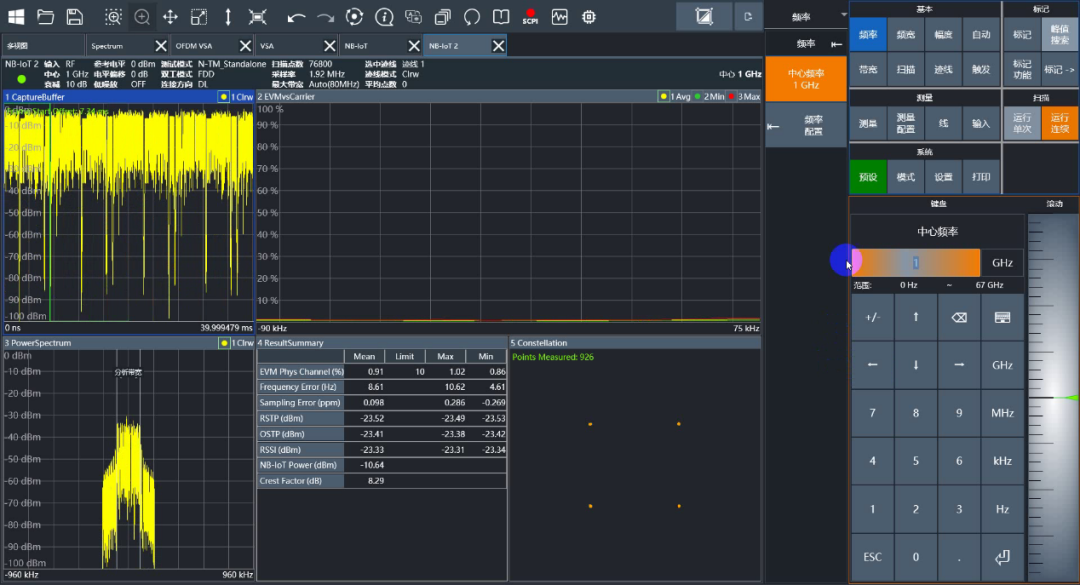1080x585 pixels.
Task: Click the yellow trace marker in CaptureBuffer header
Action: coord(224,97)
